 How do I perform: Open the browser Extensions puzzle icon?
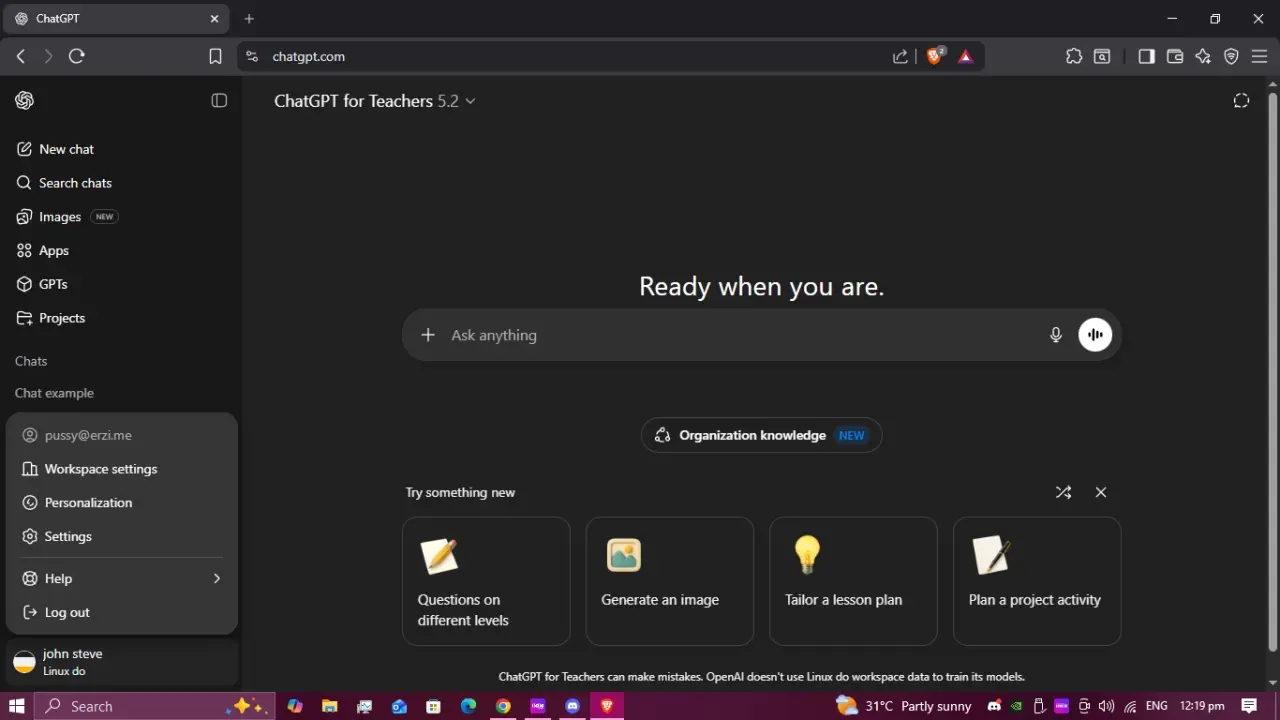(x=1074, y=57)
